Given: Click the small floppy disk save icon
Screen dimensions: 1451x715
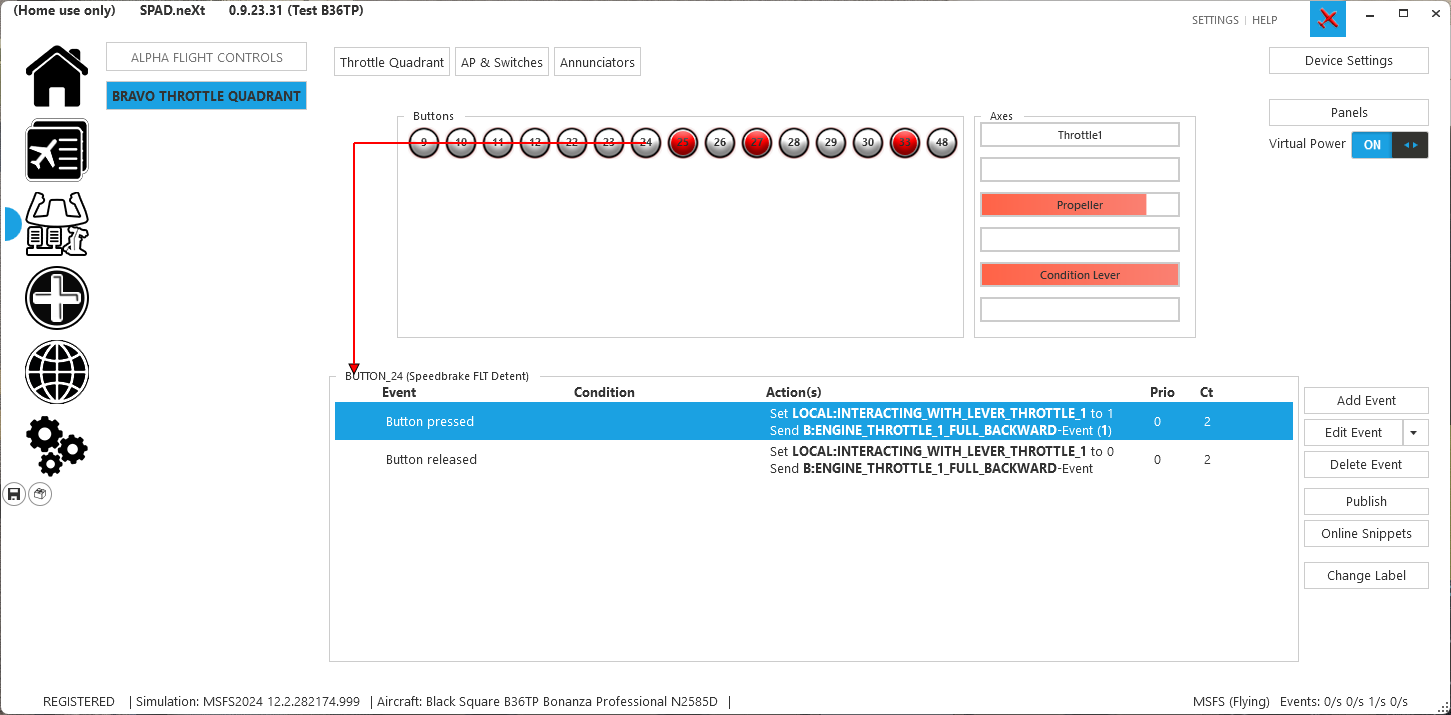Looking at the screenshot, I should [14, 494].
